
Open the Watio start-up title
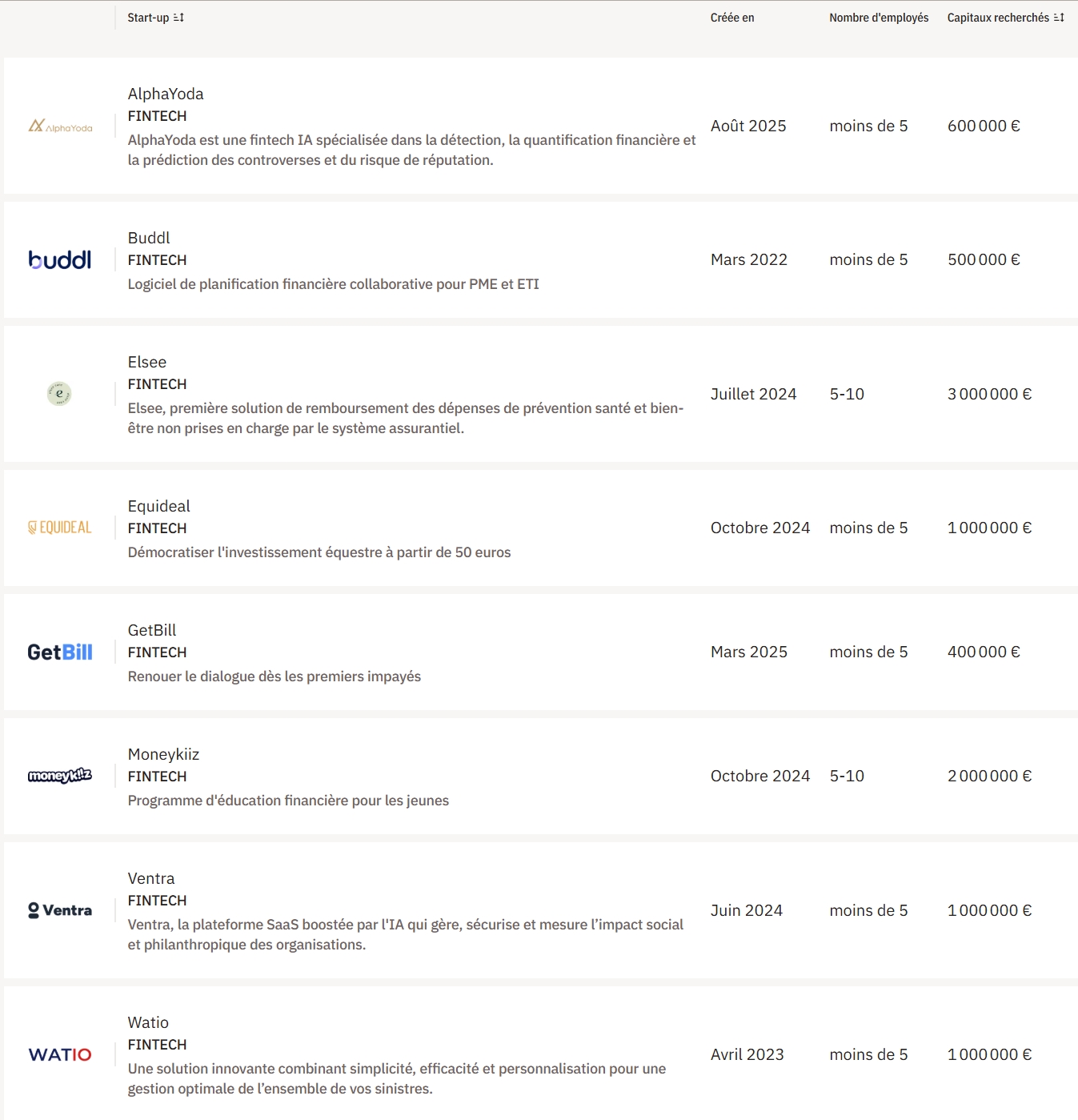pyautogui.click(x=148, y=1022)
